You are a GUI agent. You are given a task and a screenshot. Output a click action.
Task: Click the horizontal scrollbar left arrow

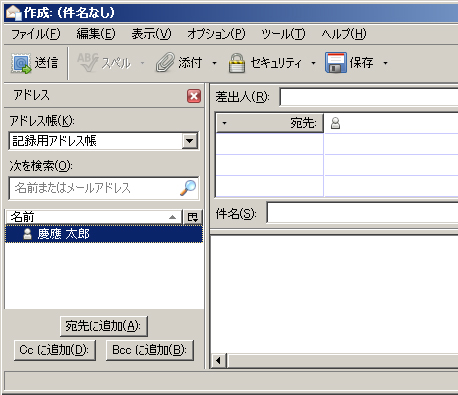pos(219,361)
